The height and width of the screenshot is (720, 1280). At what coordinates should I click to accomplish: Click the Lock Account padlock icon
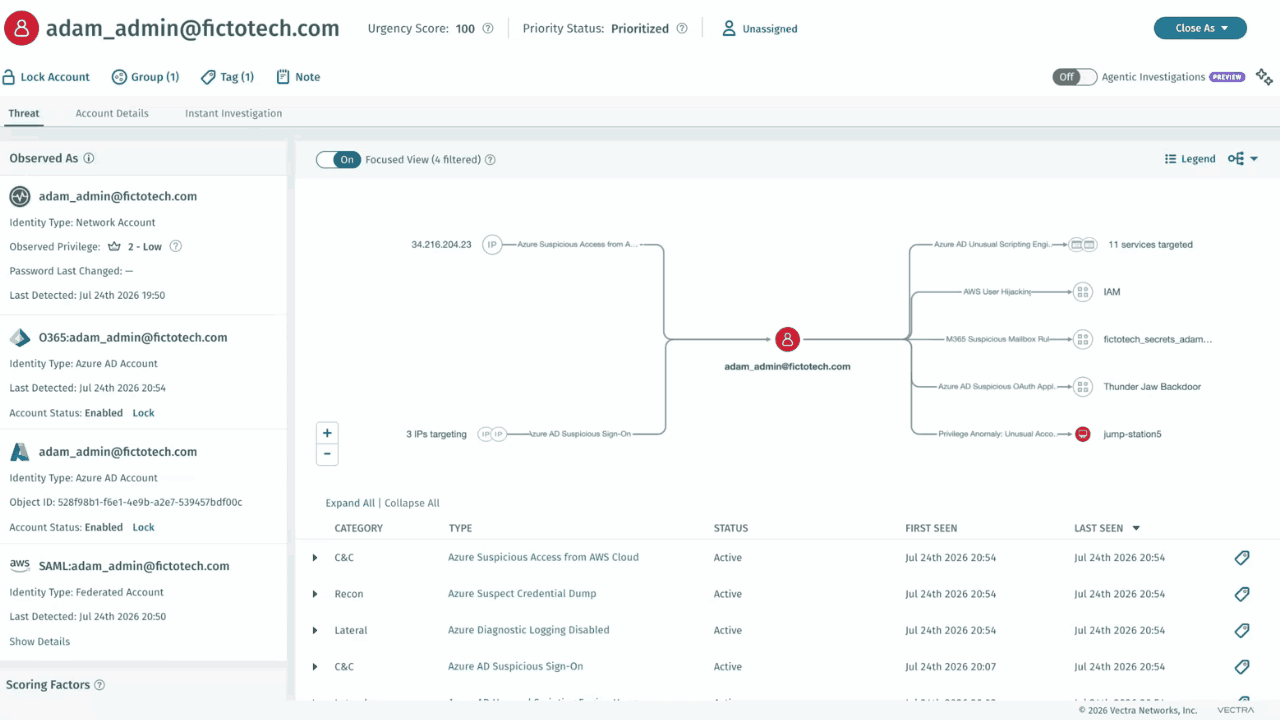9,77
